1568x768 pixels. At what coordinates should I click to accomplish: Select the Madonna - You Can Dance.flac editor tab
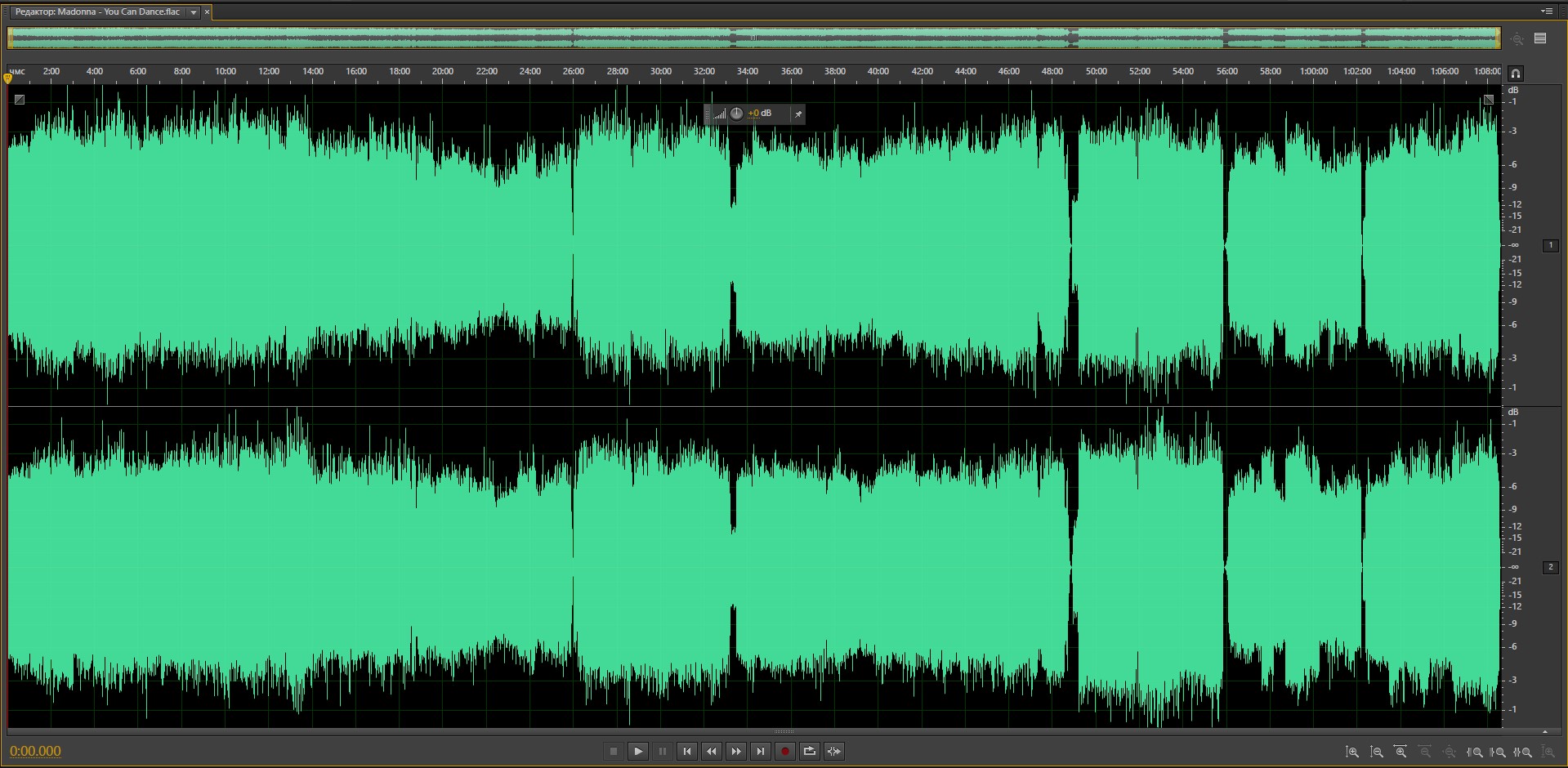coord(98,12)
